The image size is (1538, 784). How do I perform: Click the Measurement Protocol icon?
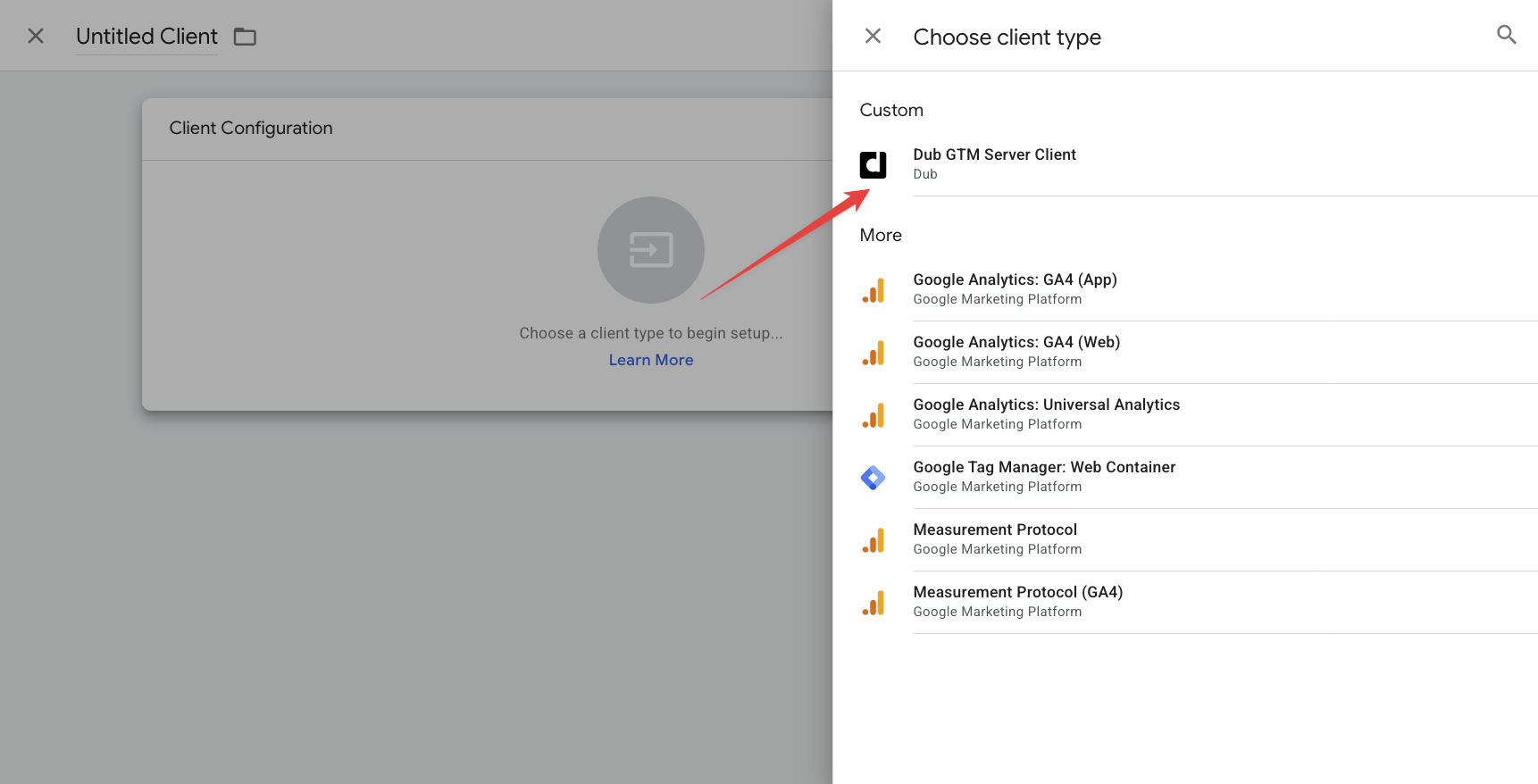(873, 540)
